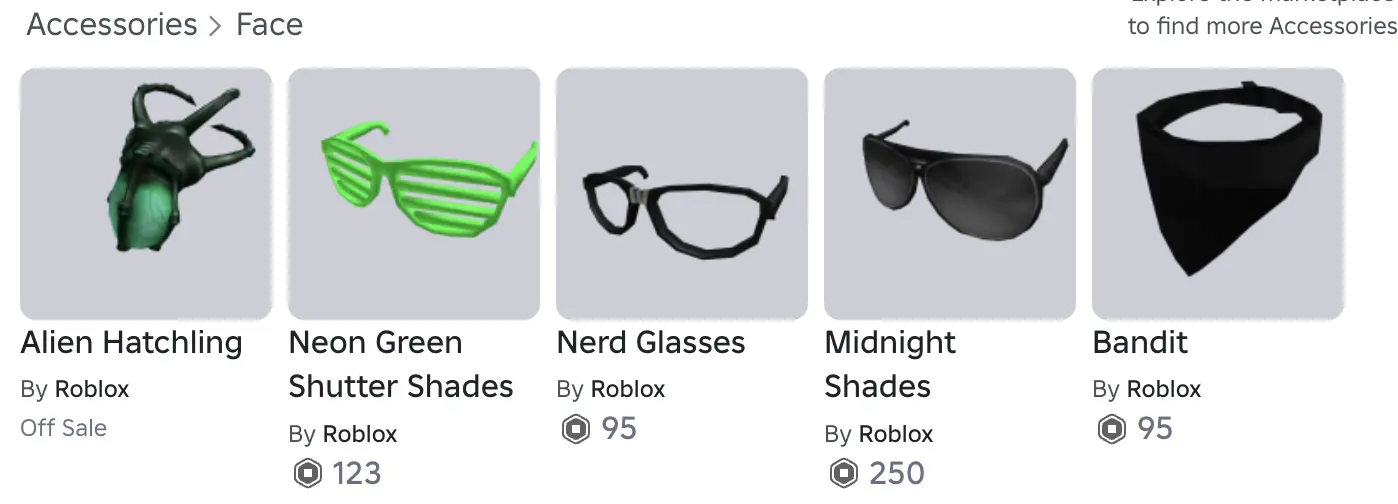
Task: Click the Robux icon beside 250
Action: 843,473
